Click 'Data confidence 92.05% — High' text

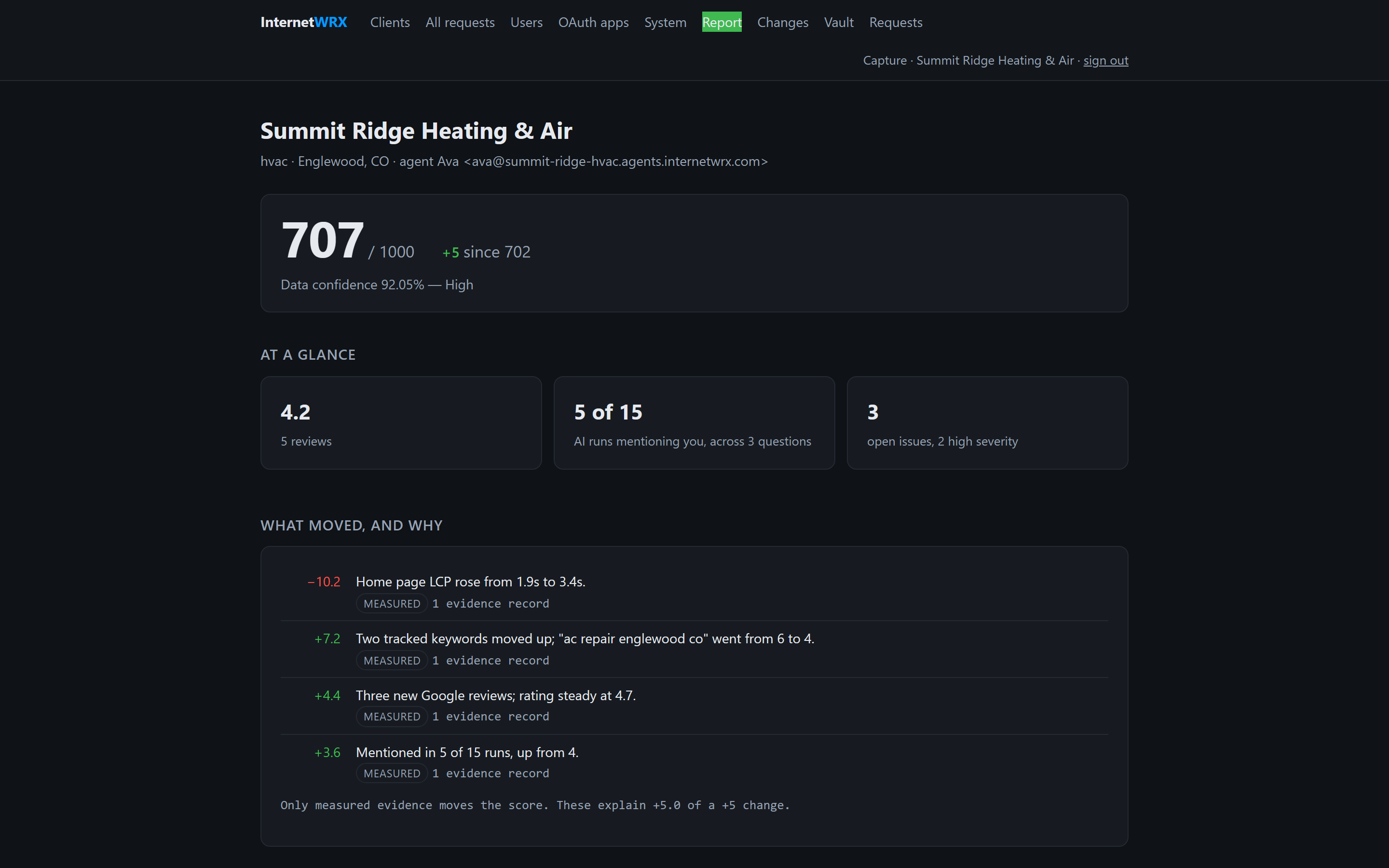(377, 285)
